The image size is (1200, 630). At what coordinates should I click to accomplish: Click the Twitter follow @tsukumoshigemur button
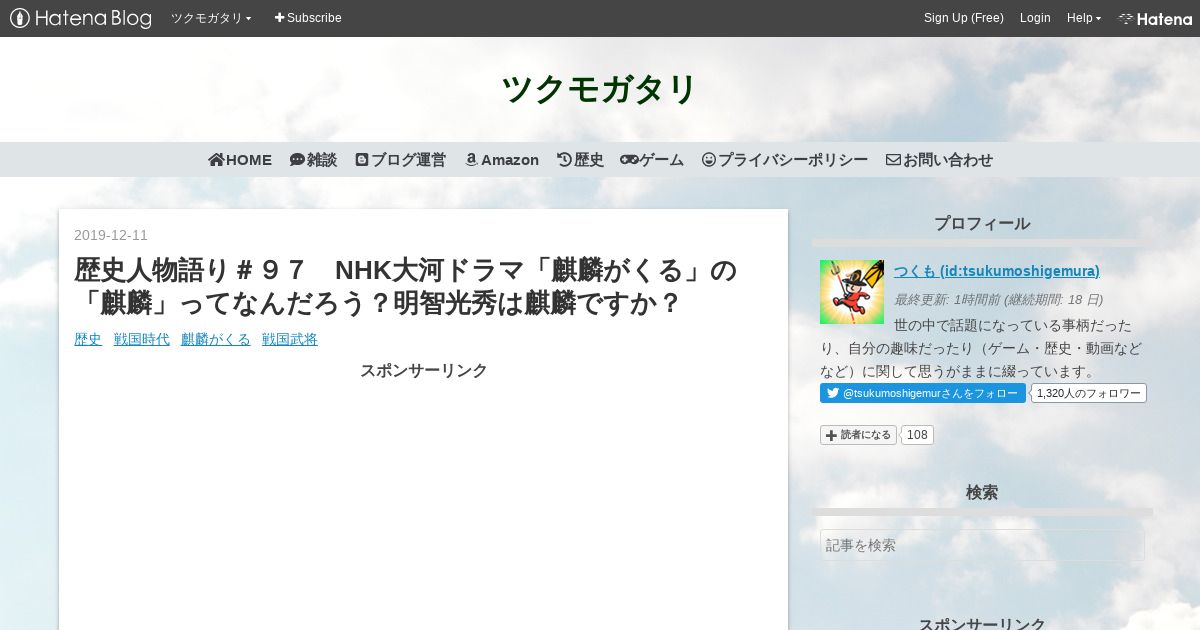[x=923, y=393]
